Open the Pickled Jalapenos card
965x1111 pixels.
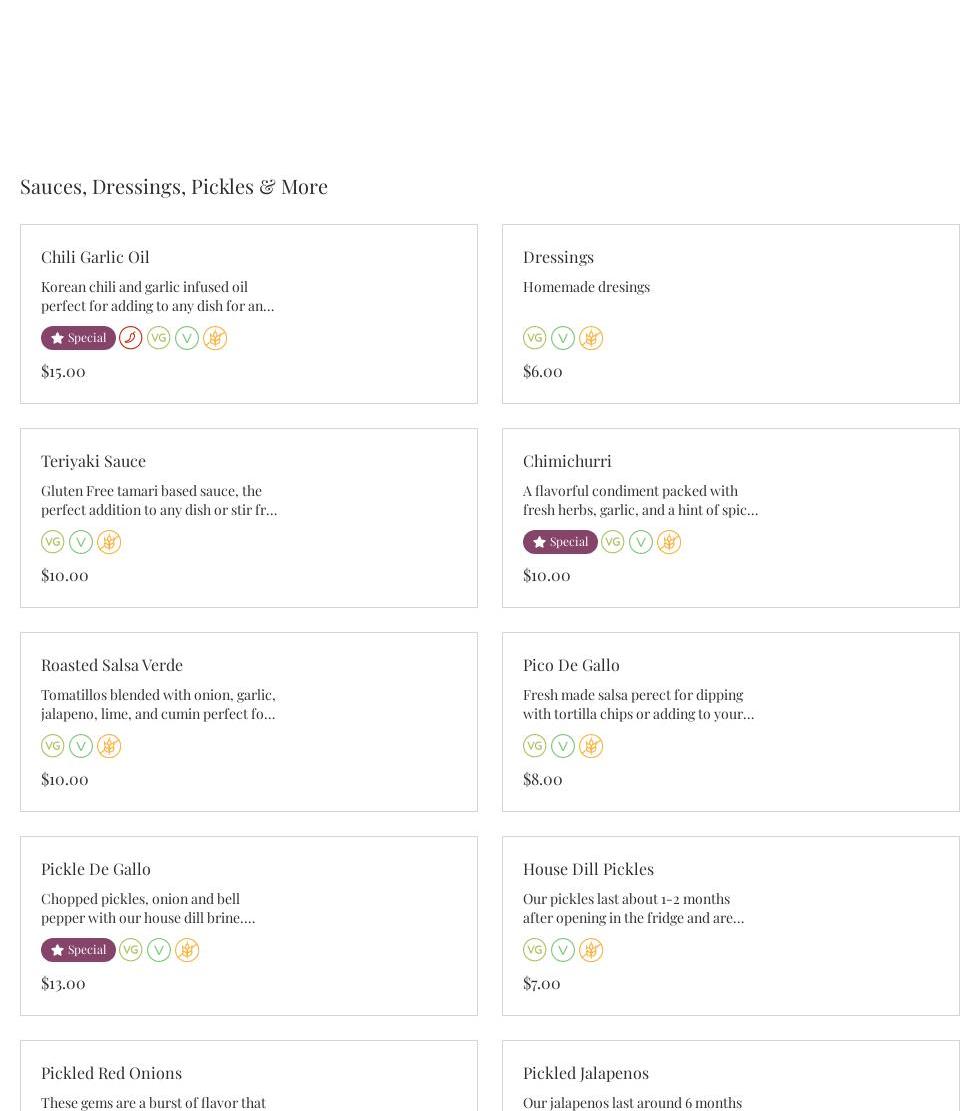pos(586,1073)
